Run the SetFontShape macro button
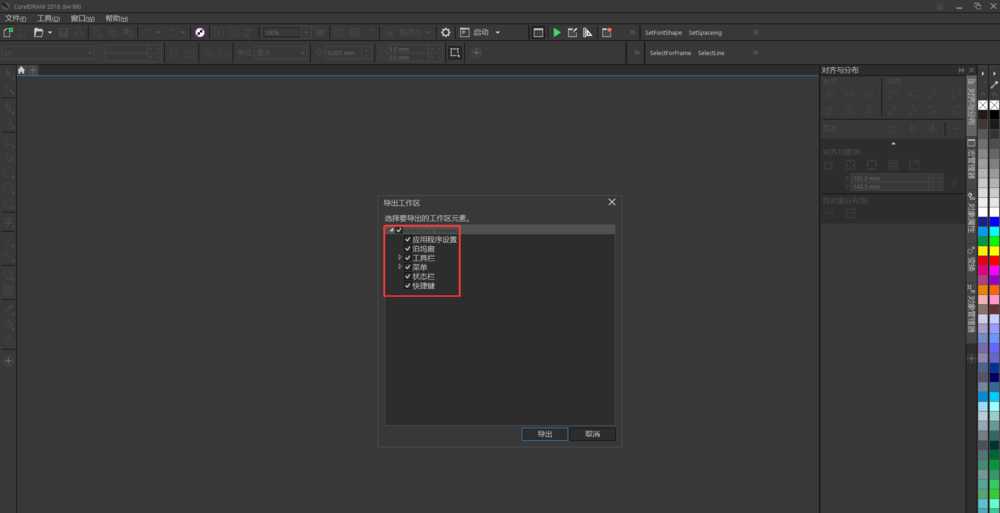The height and width of the screenshot is (513, 1000). coord(664,33)
